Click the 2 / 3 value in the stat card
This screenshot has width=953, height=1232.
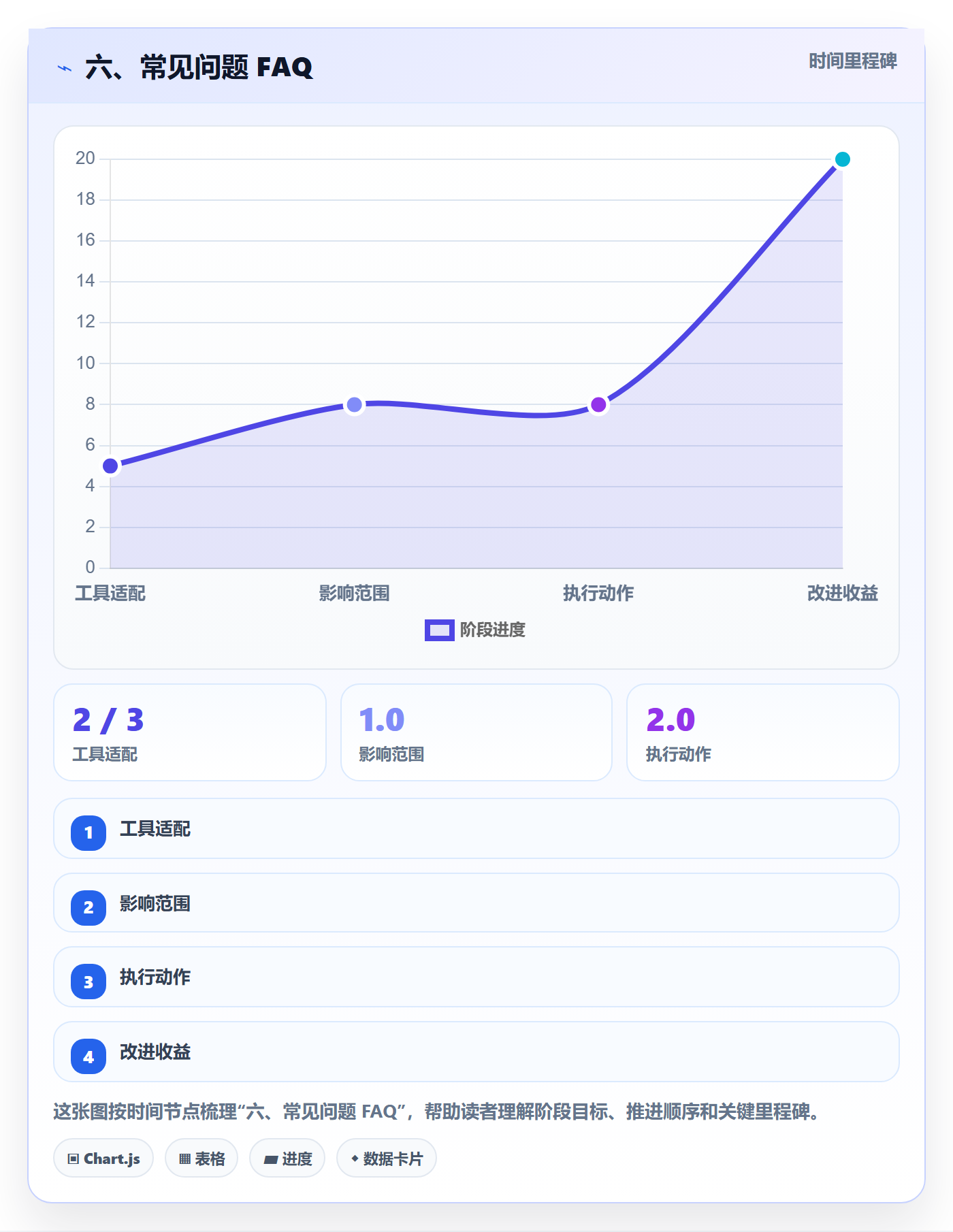click(x=108, y=720)
